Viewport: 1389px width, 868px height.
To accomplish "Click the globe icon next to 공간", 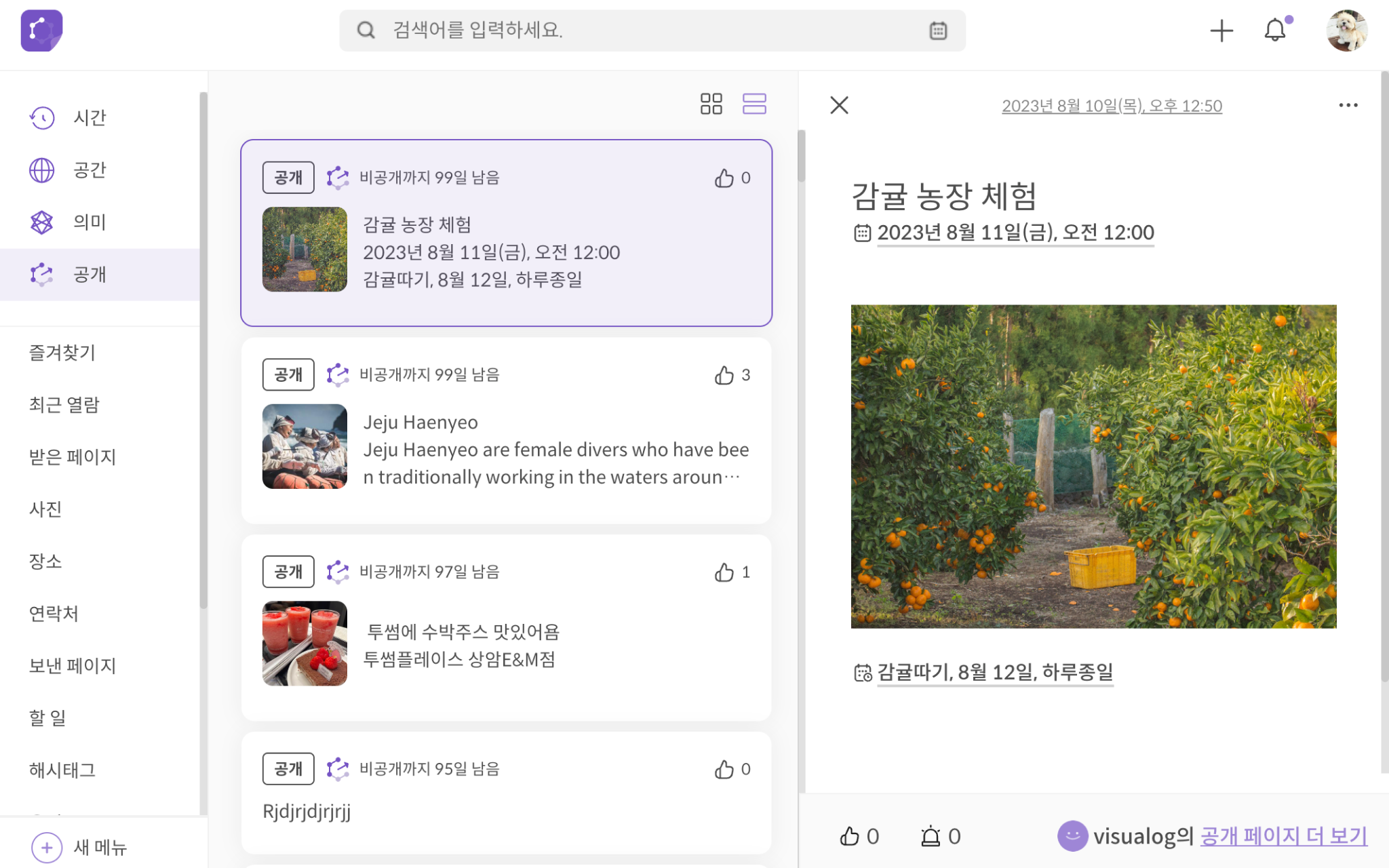I will point(42,170).
